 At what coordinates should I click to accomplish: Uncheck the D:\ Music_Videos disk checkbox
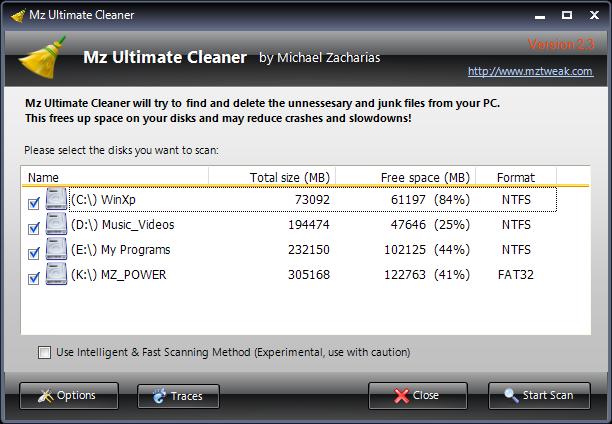tap(34, 228)
